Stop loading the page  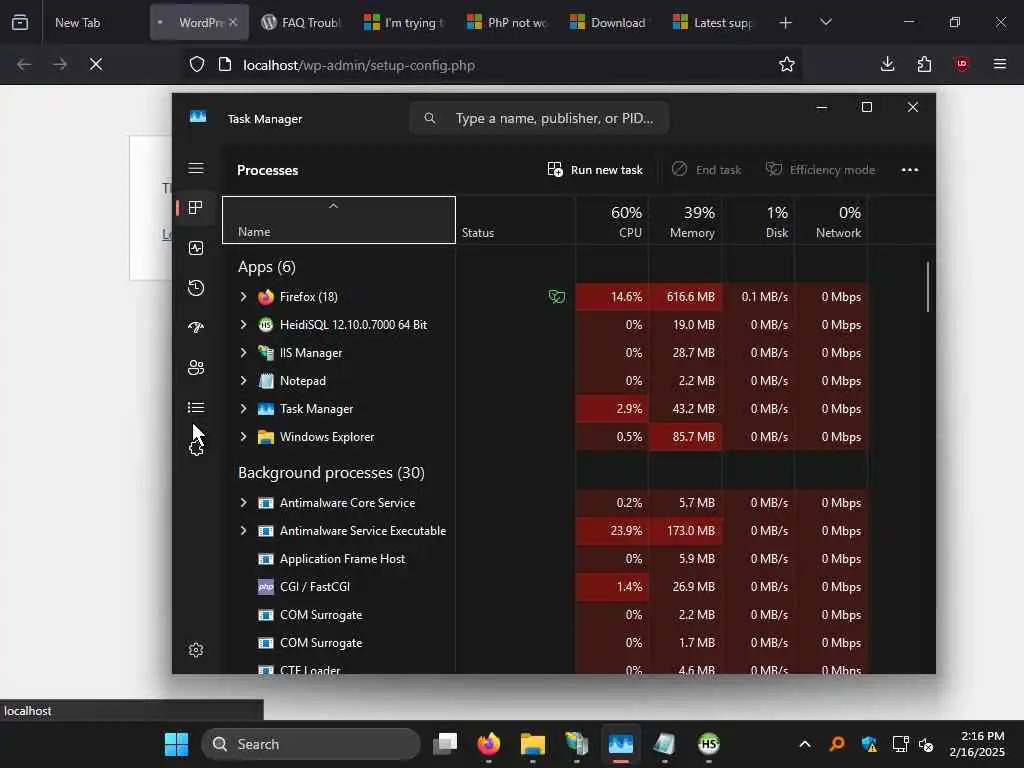coord(96,65)
